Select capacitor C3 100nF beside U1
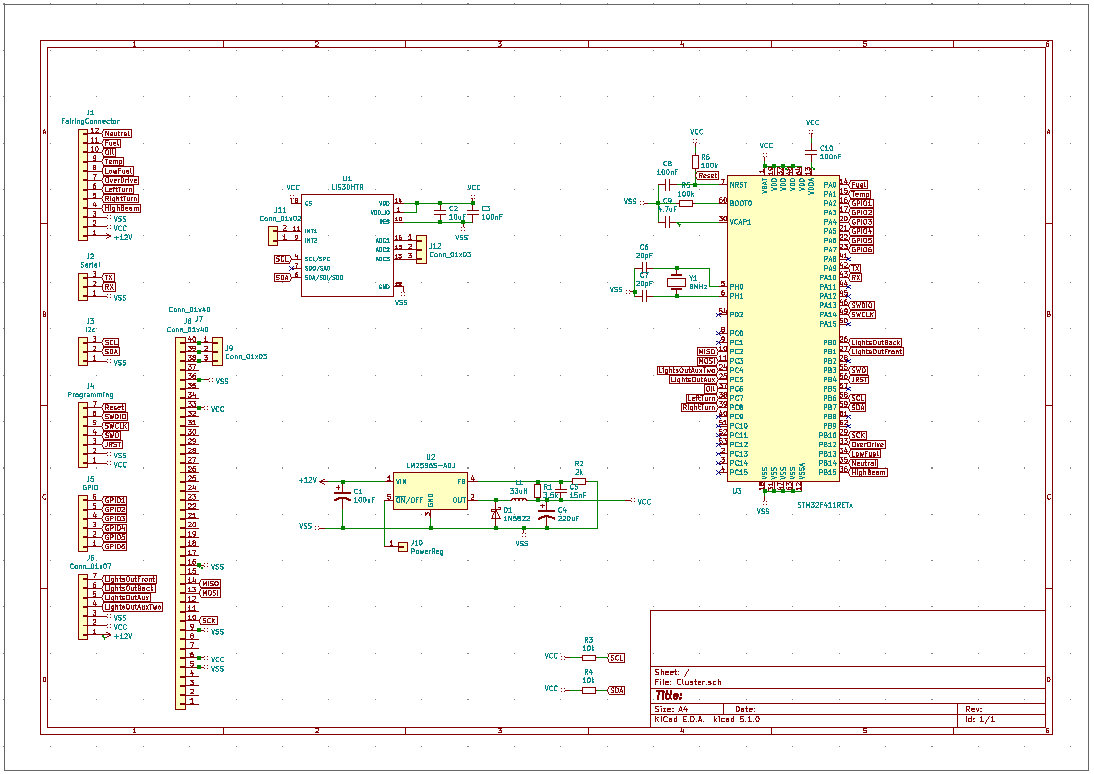The width and height of the screenshot is (1094, 774). point(472,210)
